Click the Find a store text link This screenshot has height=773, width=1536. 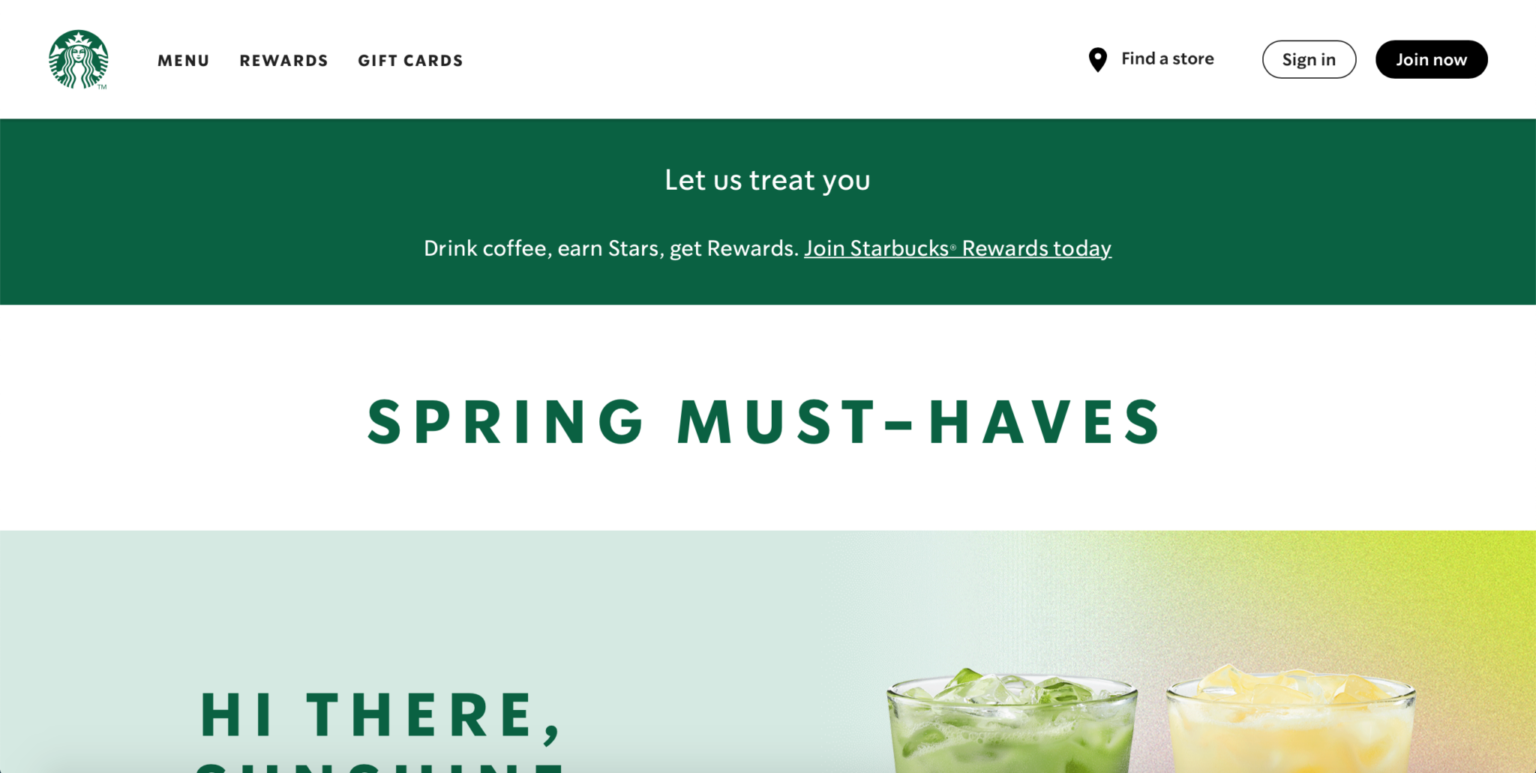(x=1167, y=59)
